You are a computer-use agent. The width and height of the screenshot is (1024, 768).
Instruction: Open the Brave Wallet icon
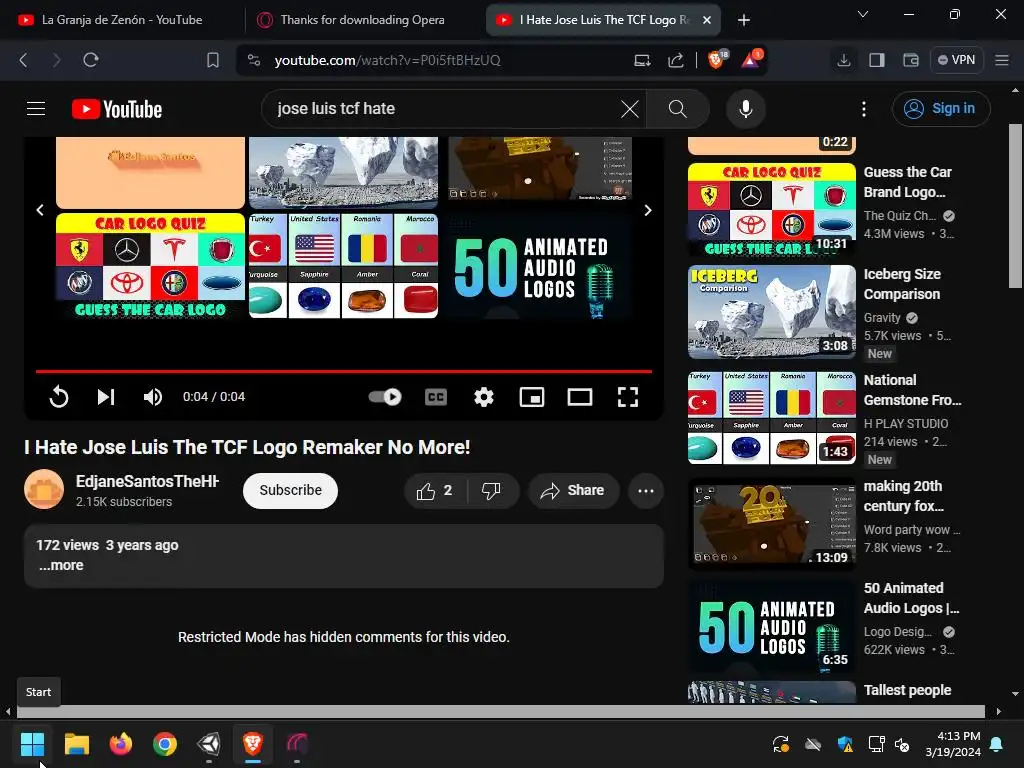[910, 60]
